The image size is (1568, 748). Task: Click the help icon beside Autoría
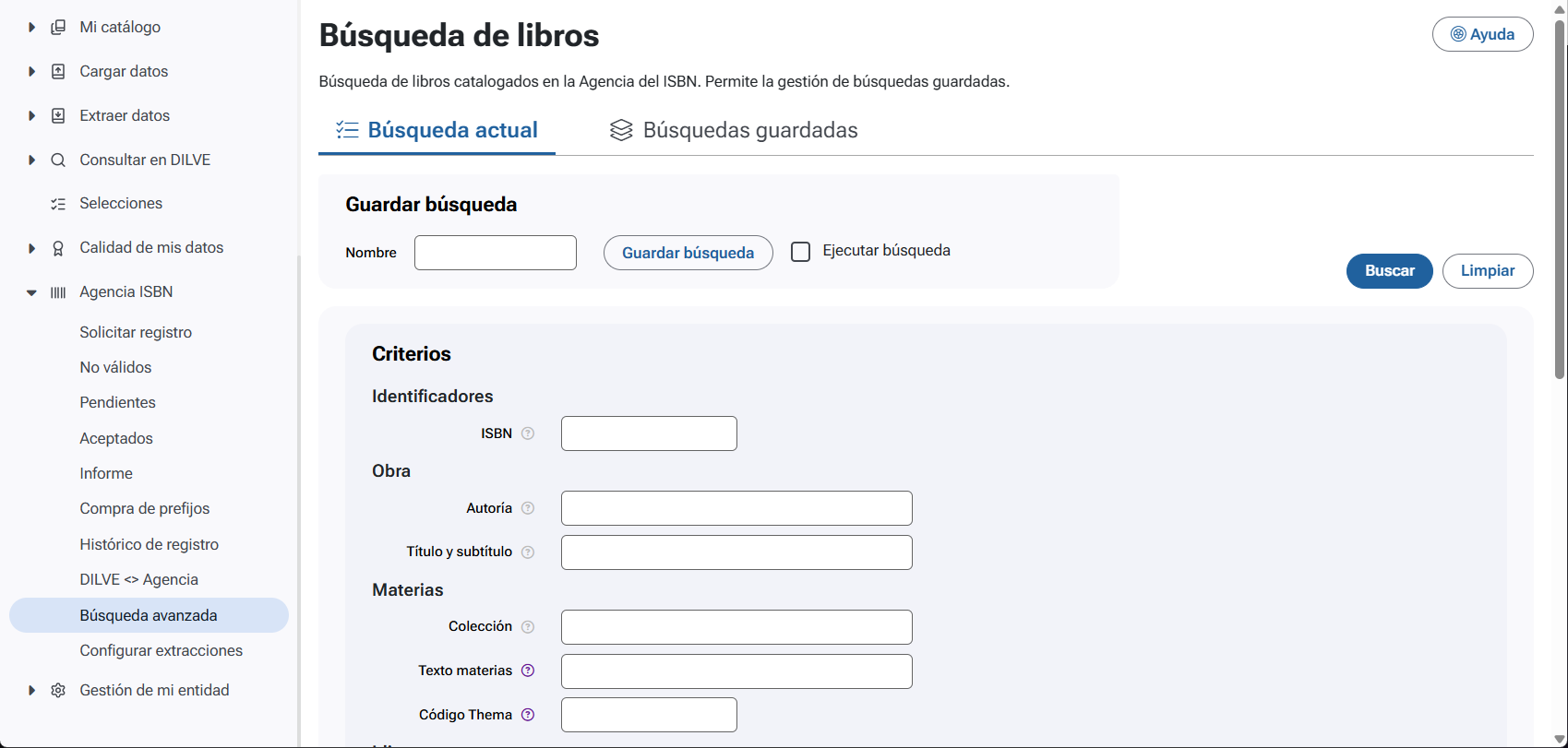[528, 508]
